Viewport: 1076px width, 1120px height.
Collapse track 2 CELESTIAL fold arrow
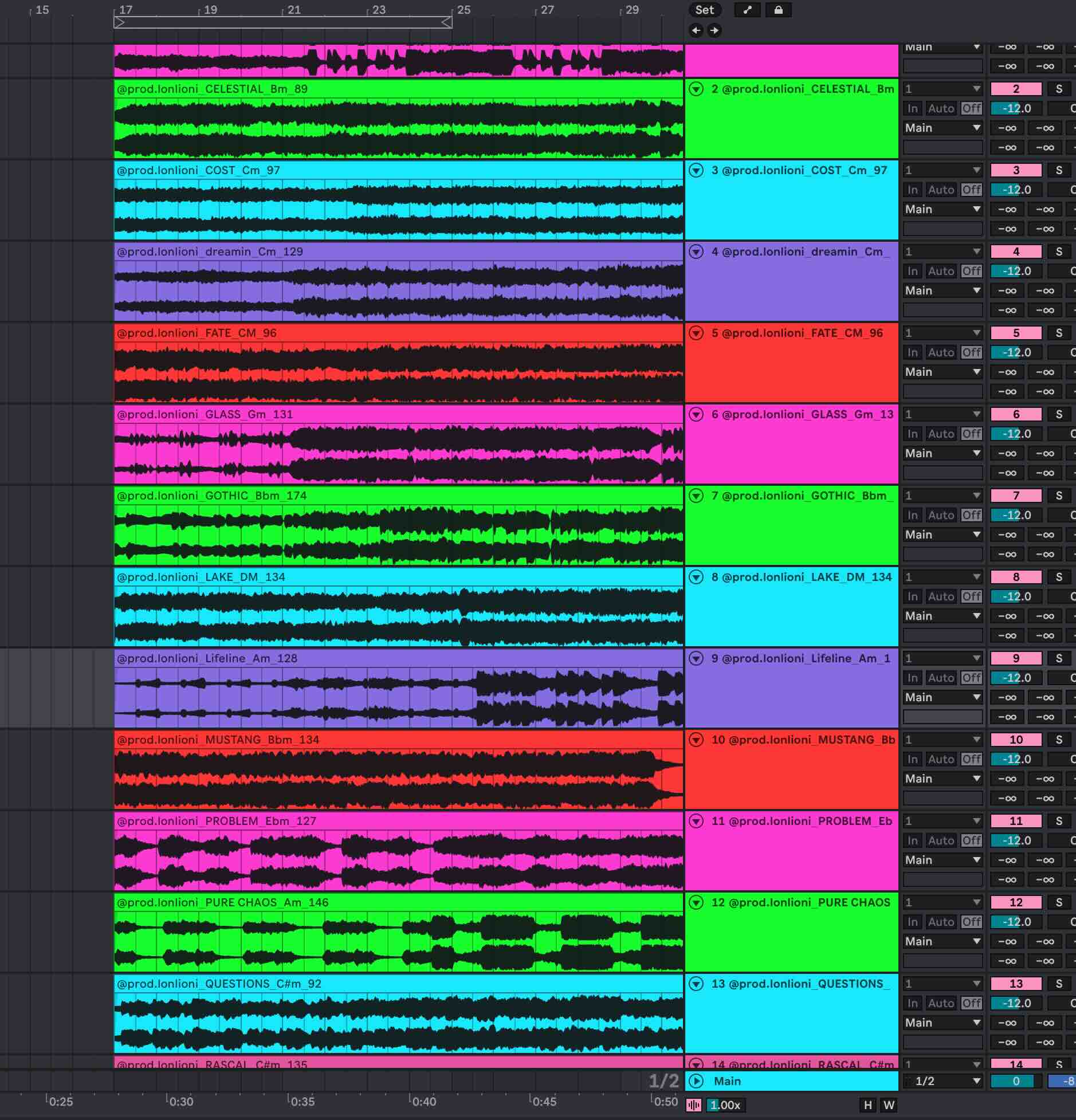pos(696,89)
